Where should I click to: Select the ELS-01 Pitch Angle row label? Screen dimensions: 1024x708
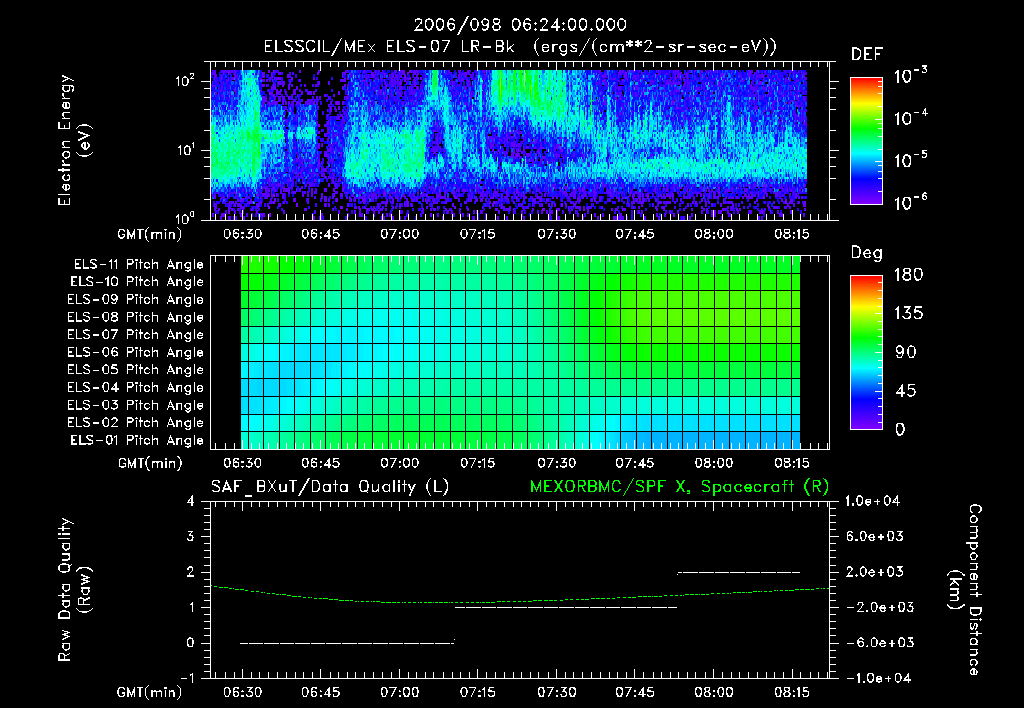[137, 440]
